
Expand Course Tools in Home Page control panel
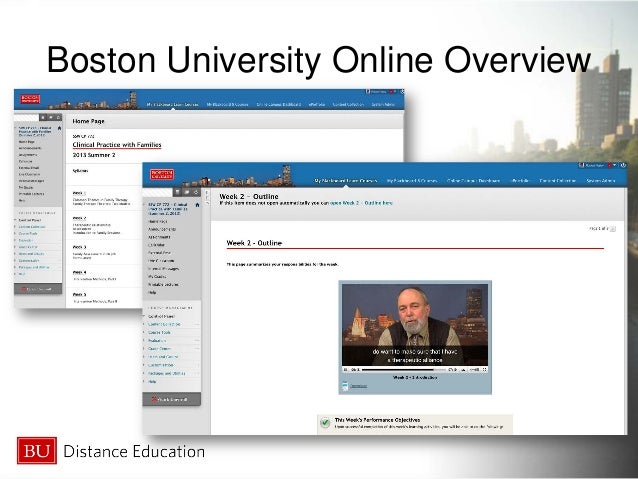click(28, 234)
